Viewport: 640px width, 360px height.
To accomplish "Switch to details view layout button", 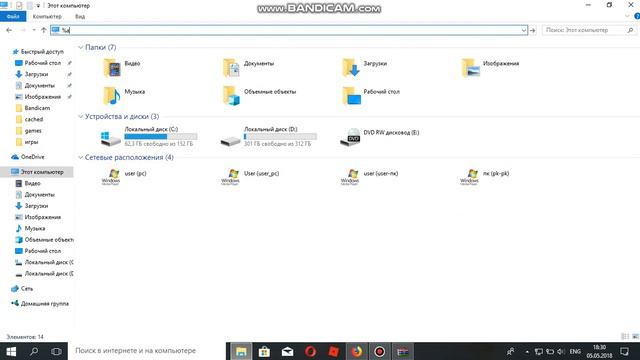I will pos(625,336).
